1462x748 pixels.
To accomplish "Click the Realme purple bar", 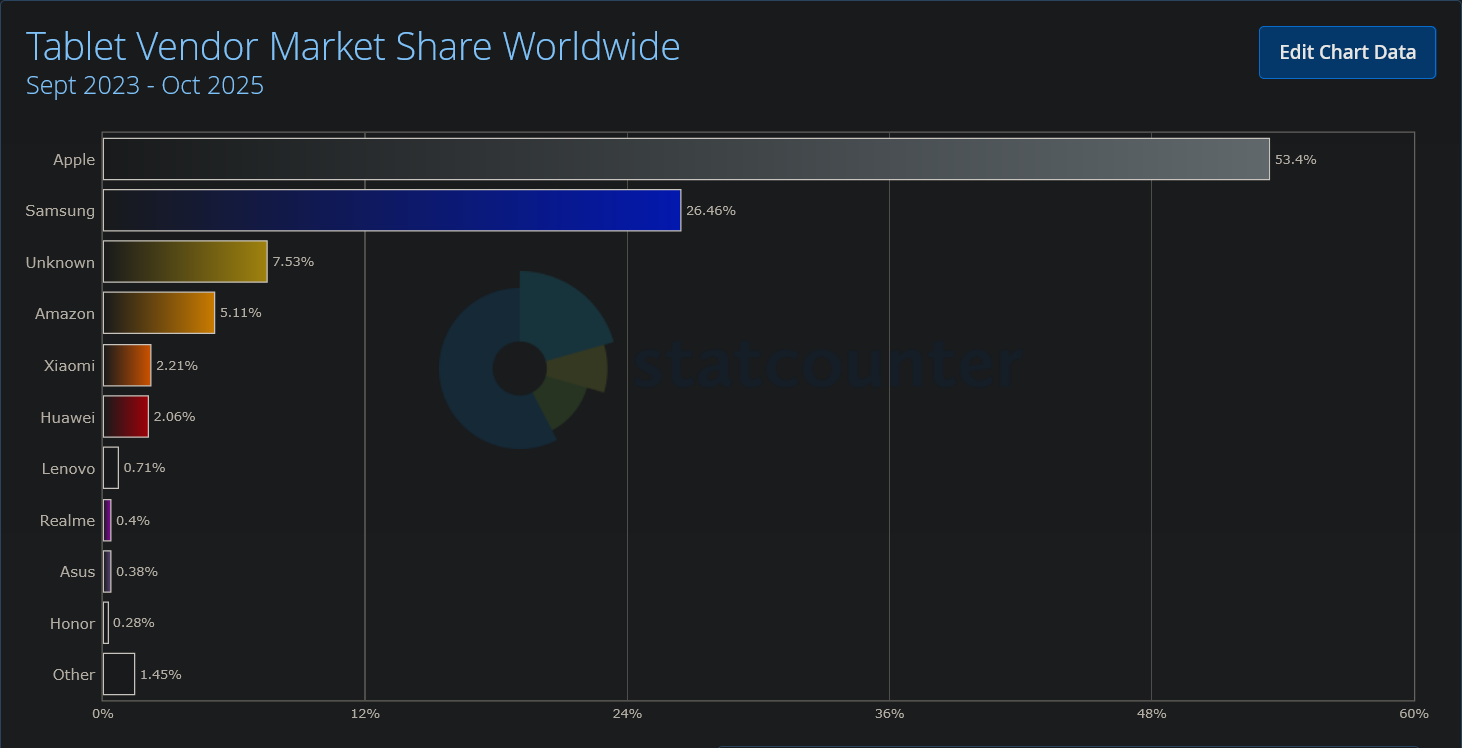I will (107, 520).
